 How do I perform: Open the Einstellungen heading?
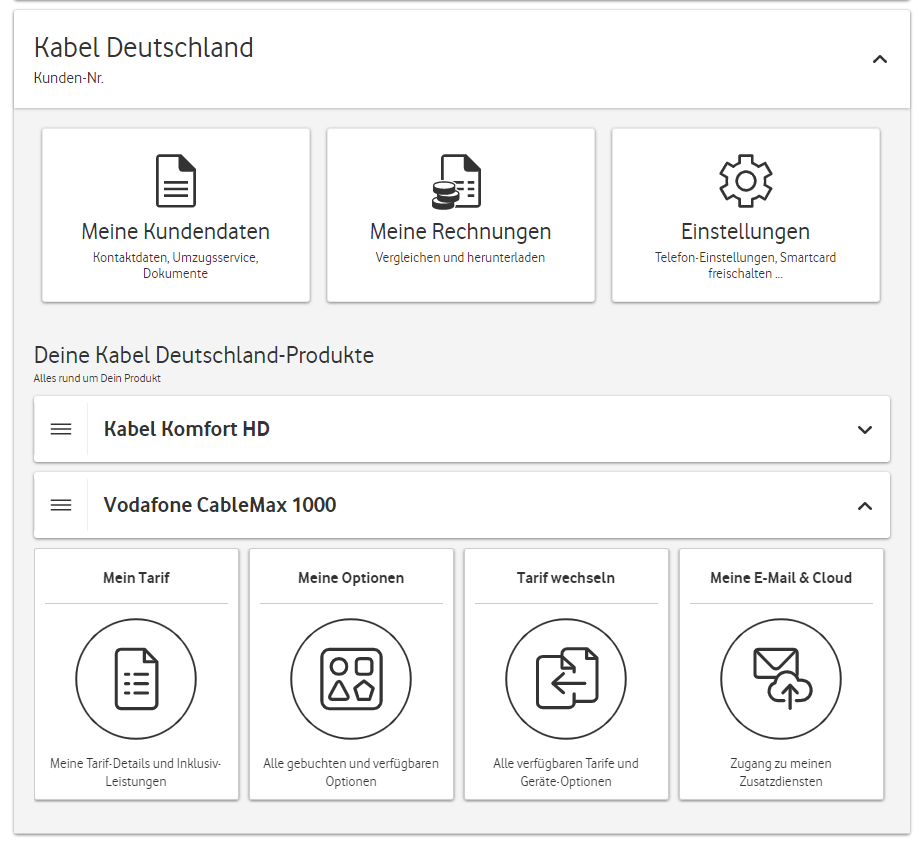tap(746, 232)
